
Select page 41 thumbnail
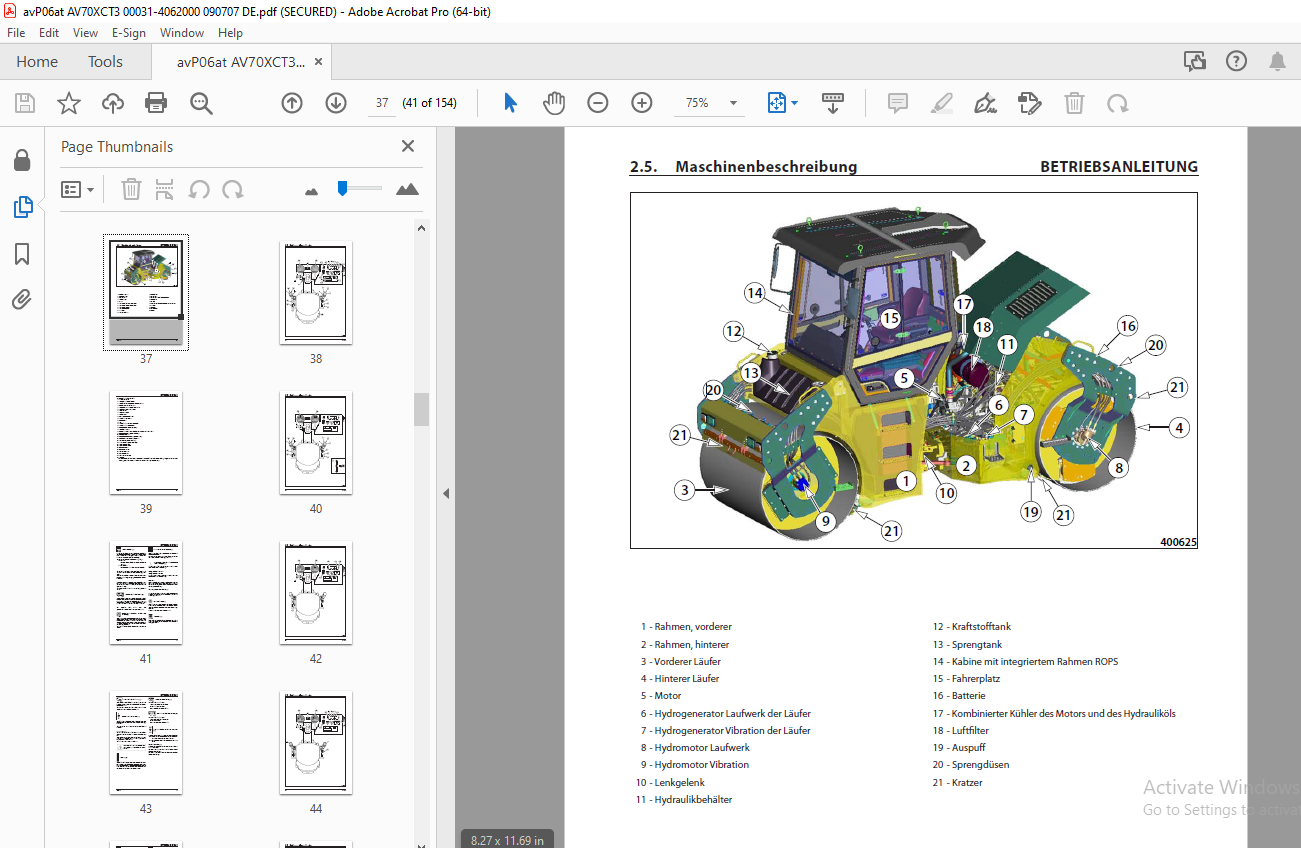coord(146,593)
